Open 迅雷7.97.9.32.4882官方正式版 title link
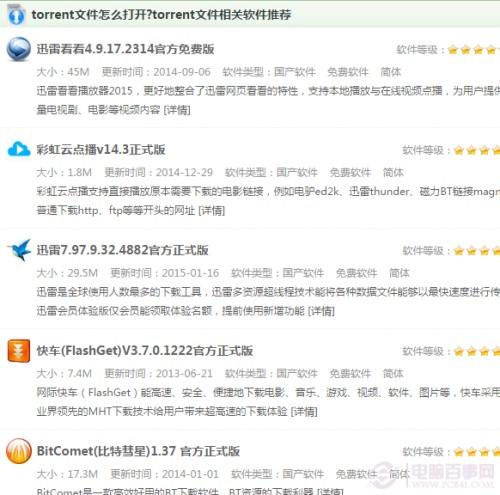This screenshot has height=495, width=500. click(x=123, y=250)
